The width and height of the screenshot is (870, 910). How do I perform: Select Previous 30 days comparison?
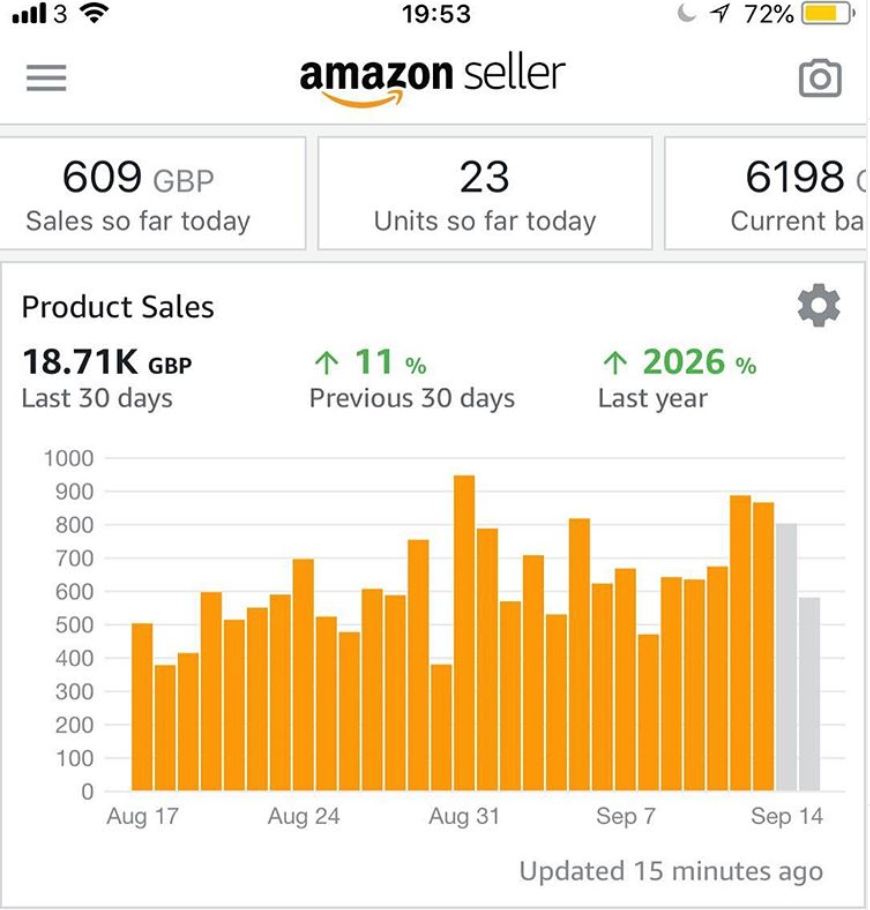(x=412, y=378)
